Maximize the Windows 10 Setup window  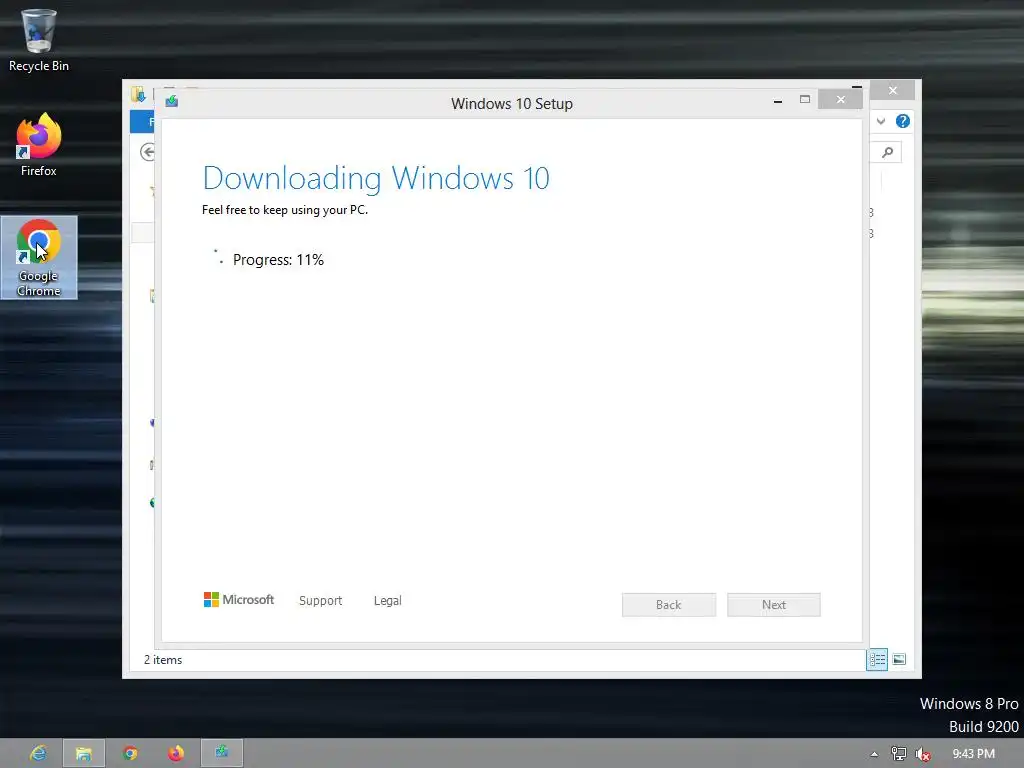tap(805, 100)
